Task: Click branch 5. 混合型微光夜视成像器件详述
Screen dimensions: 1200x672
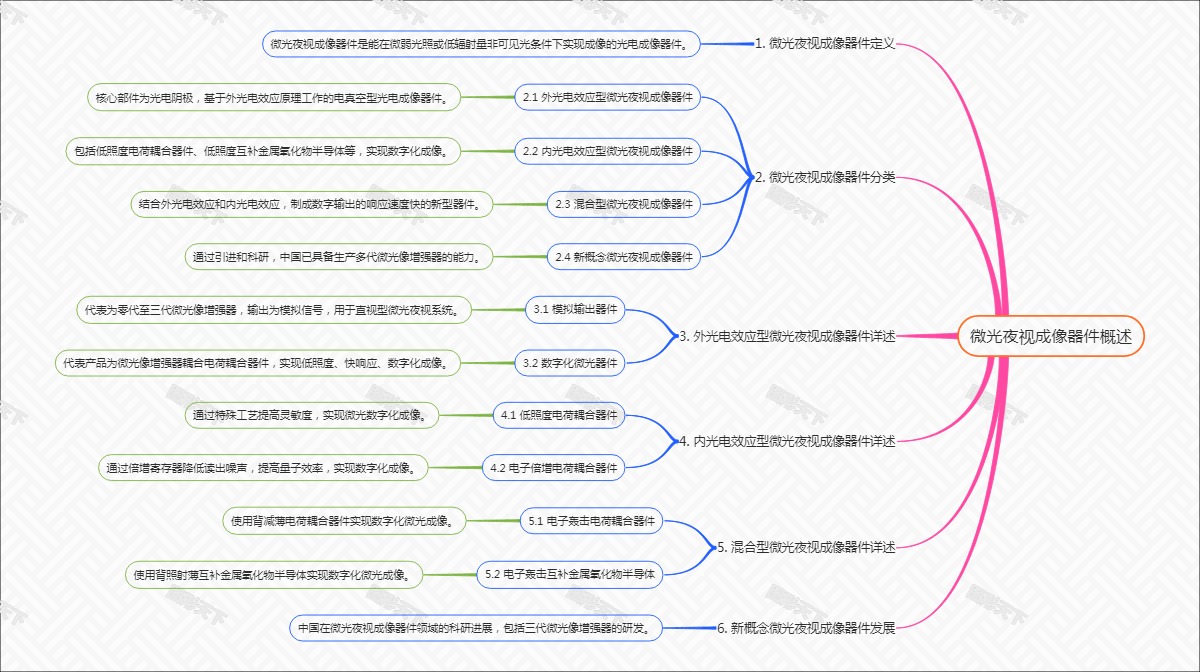Action: [x=806, y=547]
